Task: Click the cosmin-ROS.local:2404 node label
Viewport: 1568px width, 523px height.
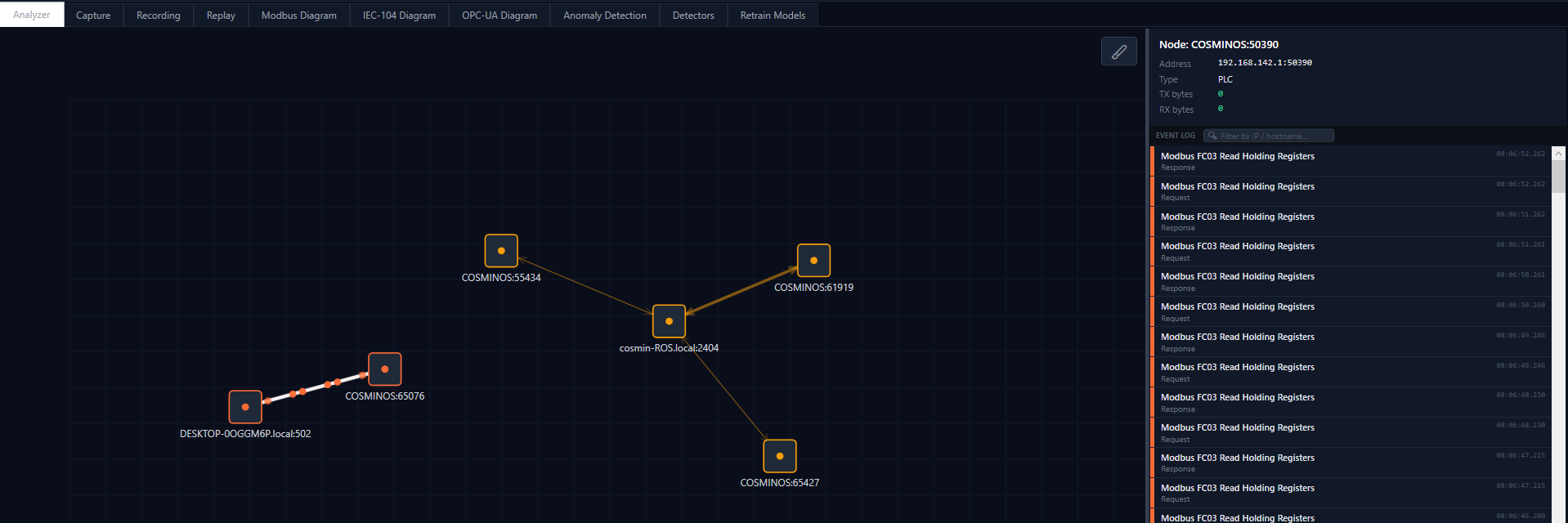Action: tap(669, 348)
